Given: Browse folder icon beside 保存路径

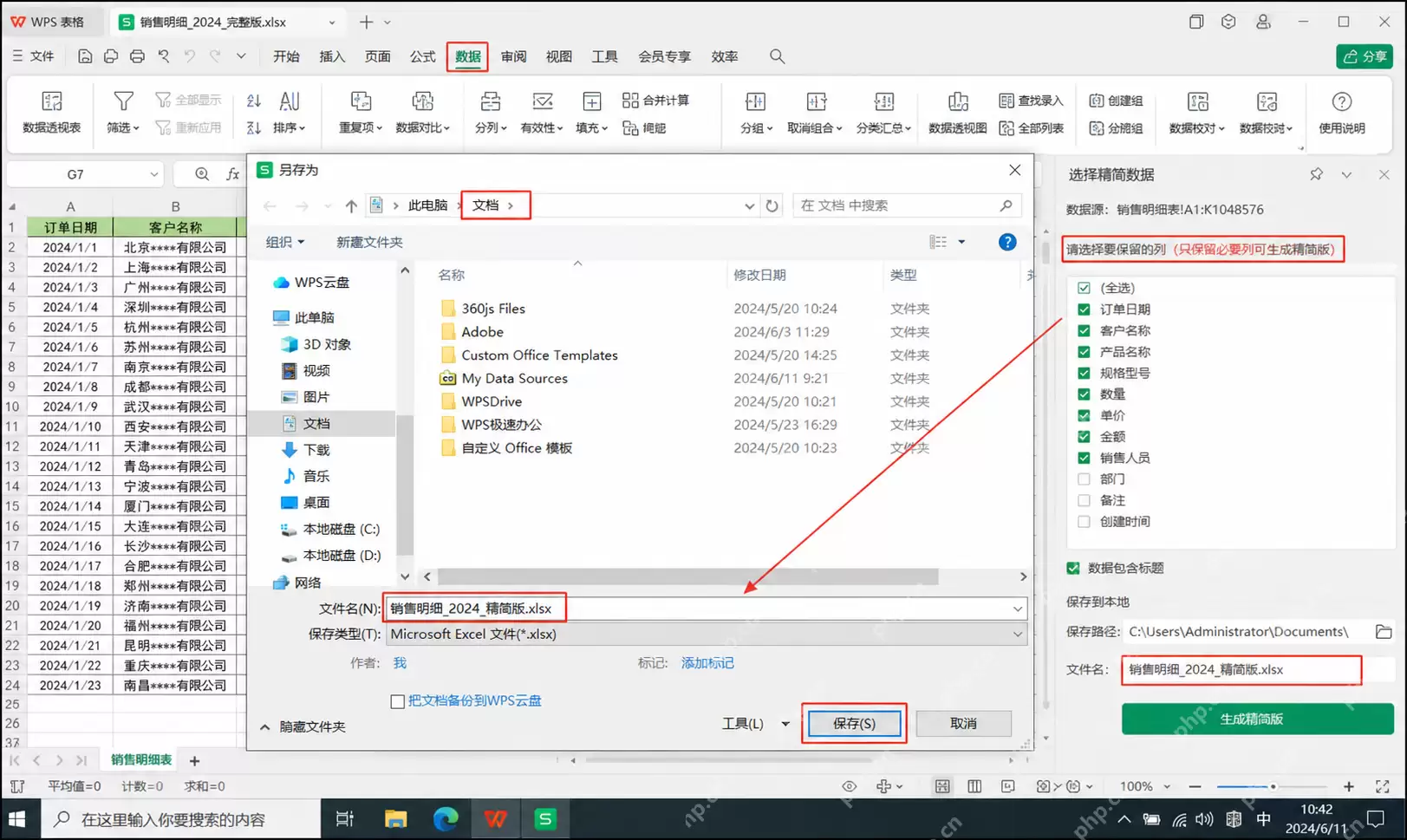Looking at the screenshot, I should pyautogui.click(x=1384, y=632).
